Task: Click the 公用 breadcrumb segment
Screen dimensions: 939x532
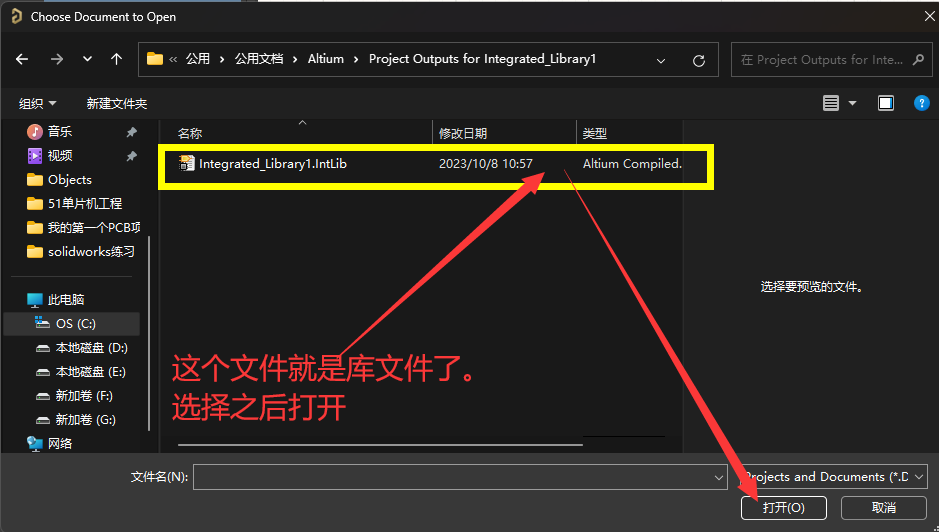Action: pos(198,59)
